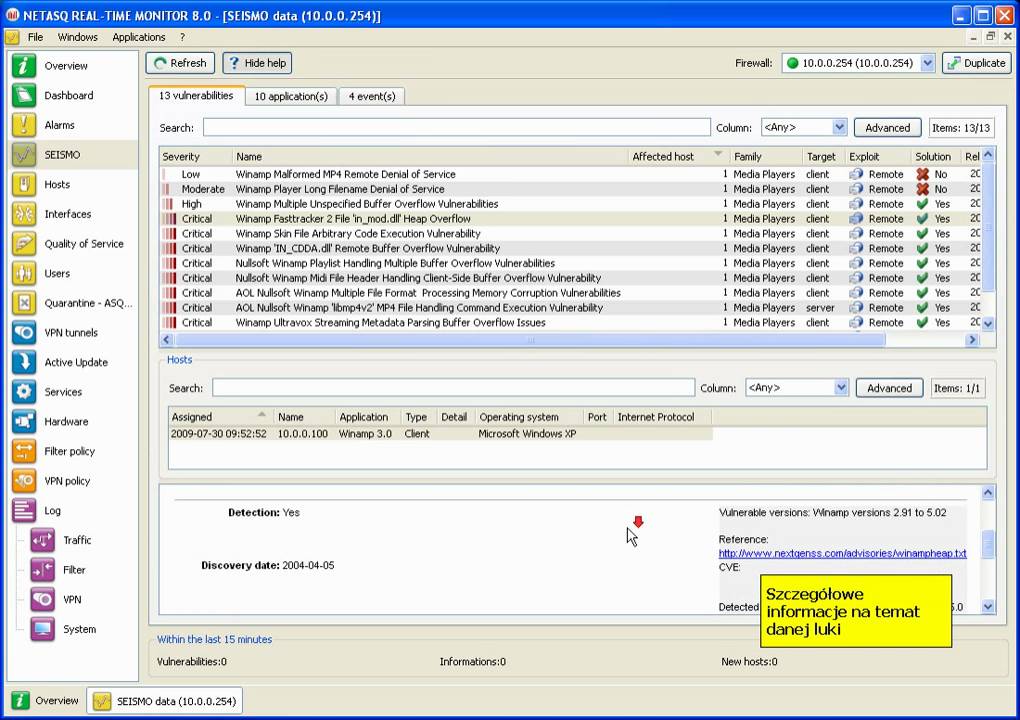Open the nextgenss.com advisory reference link
This screenshot has height=720, width=1020.
[x=842, y=553]
